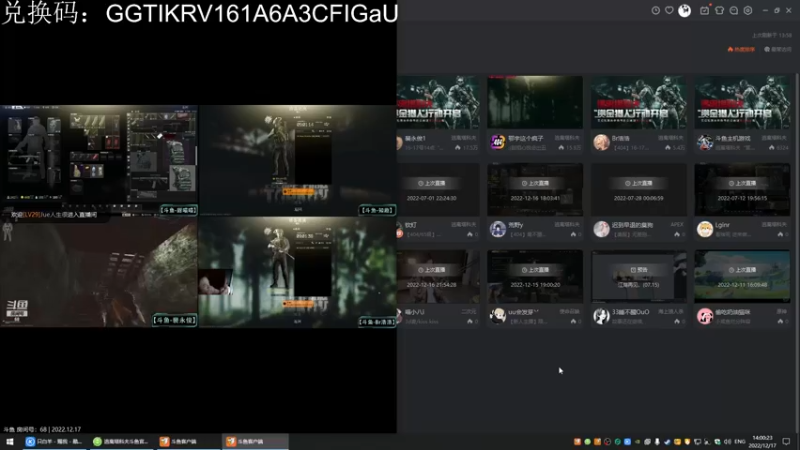Open the daily check-in calendar icon
The image size is (800, 450).
point(705,11)
